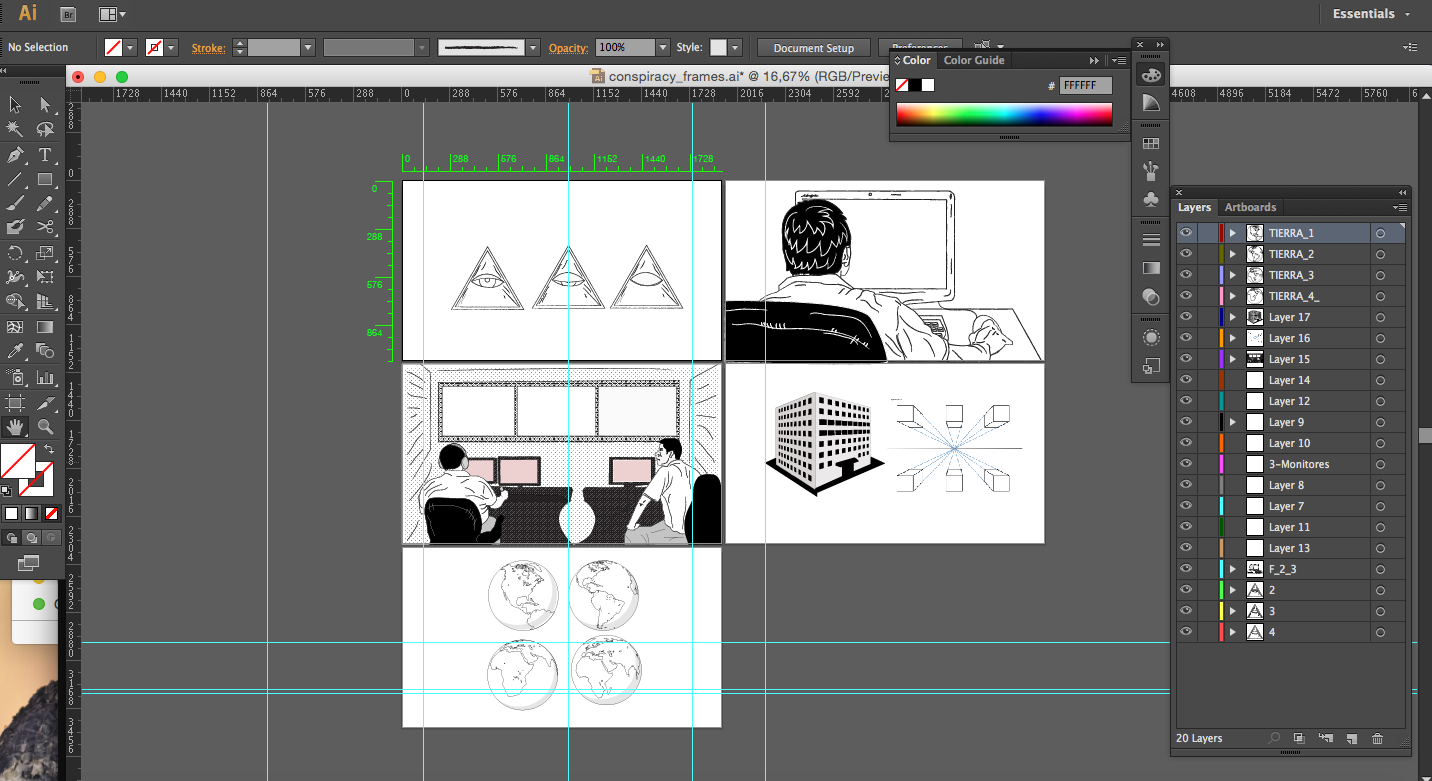Open the Swatches panel icon in dock
Screen dimensions: 1432x781
pos(1151,144)
